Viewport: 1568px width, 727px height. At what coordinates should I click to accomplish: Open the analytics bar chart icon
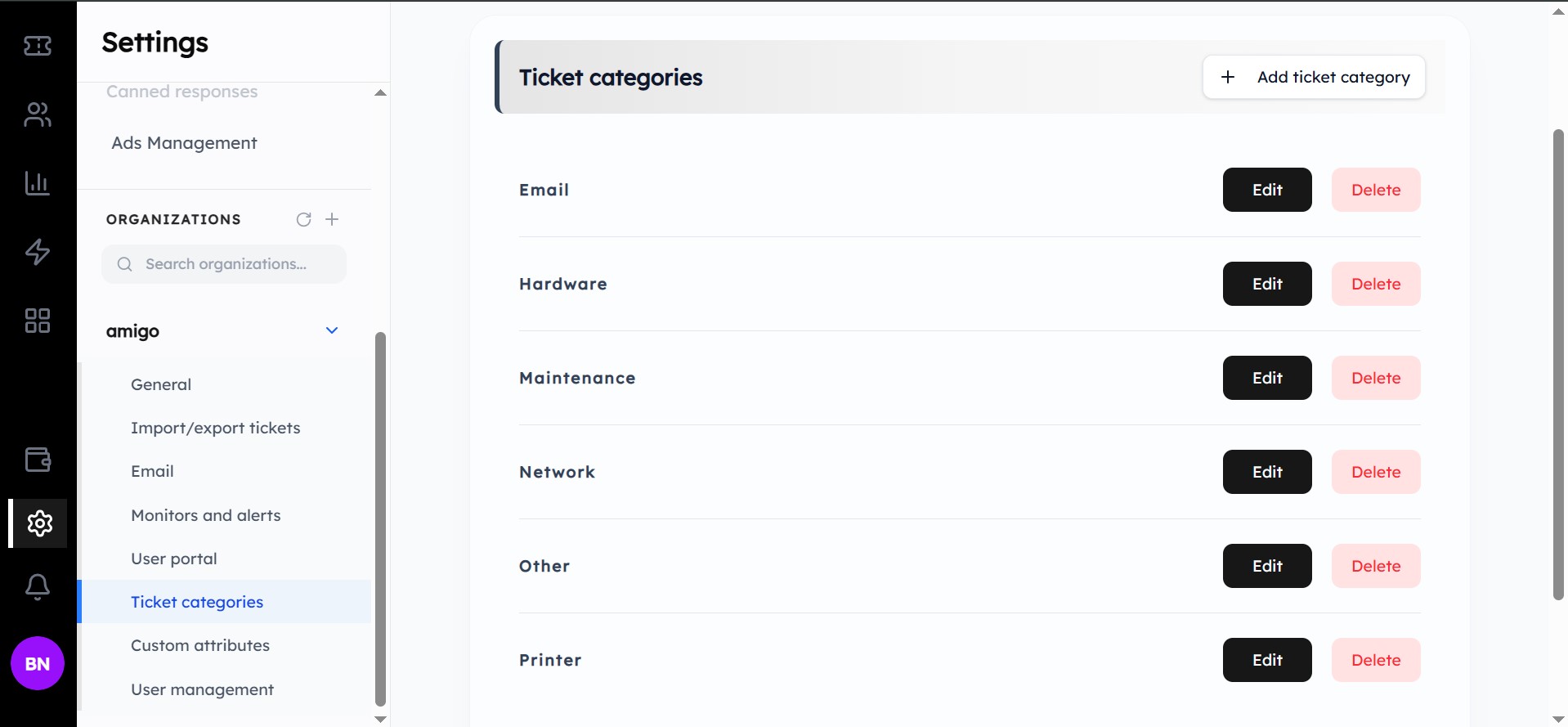[x=37, y=183]
